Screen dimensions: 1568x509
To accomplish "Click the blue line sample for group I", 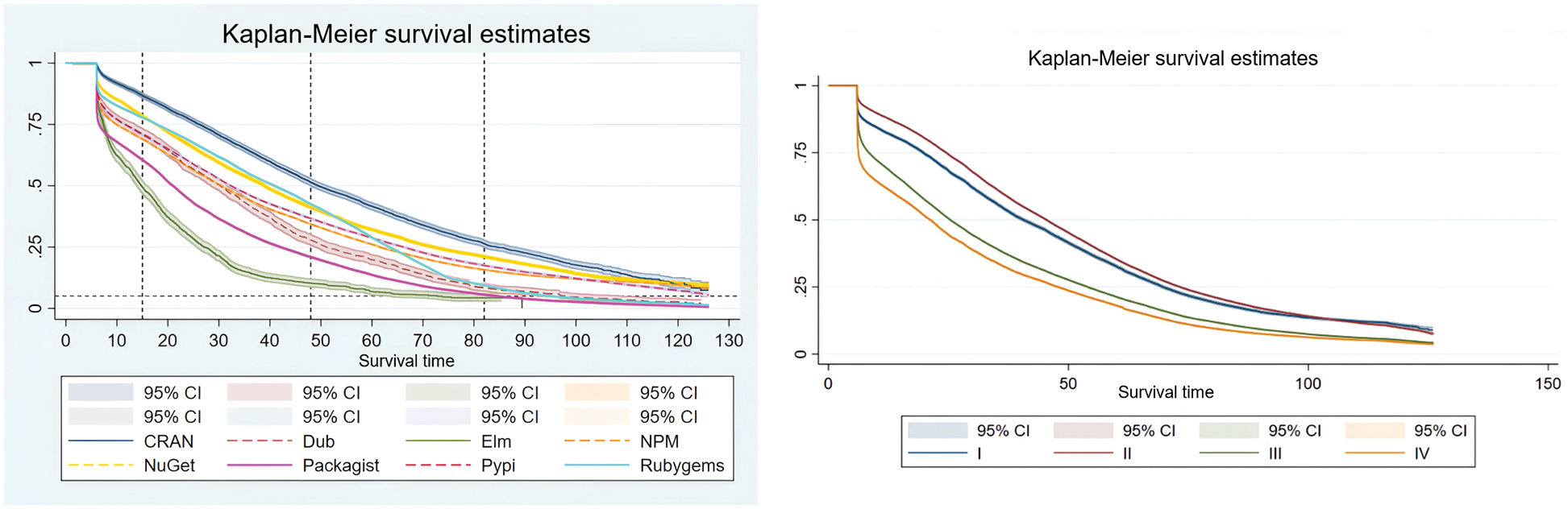I will point(938,453).
